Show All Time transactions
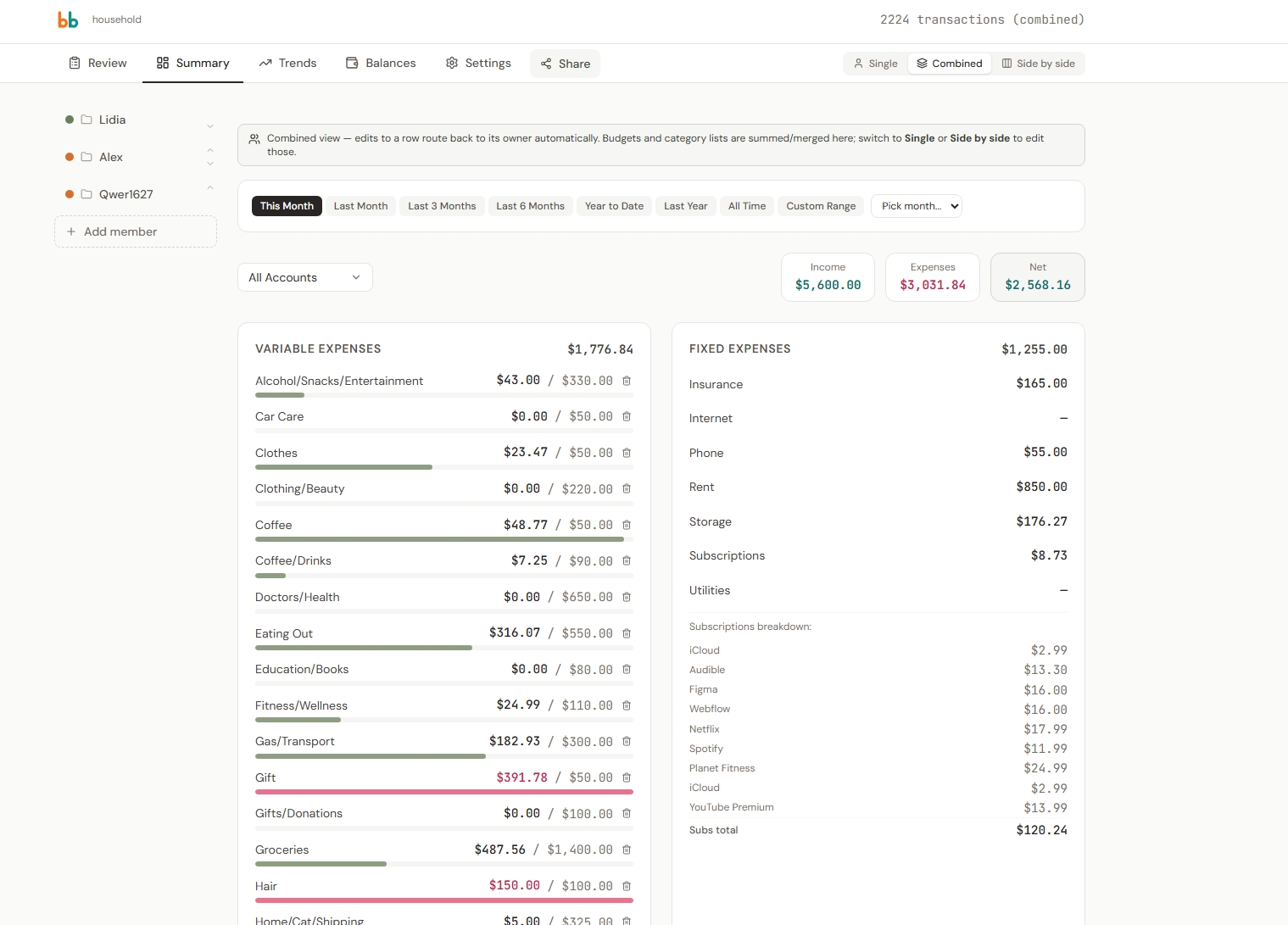Image resolution: width=1288 pixels, height=925 pixels. coord(747,206)
